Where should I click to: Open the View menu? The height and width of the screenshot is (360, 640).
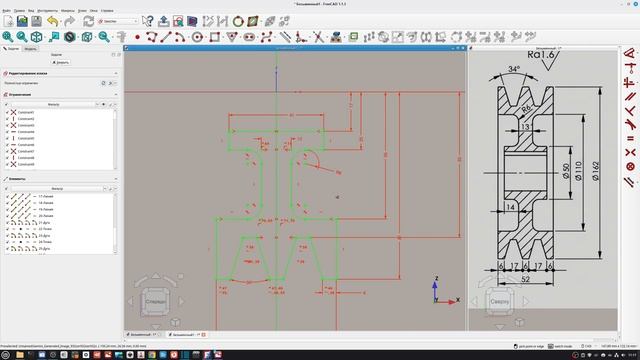point(31,11)
